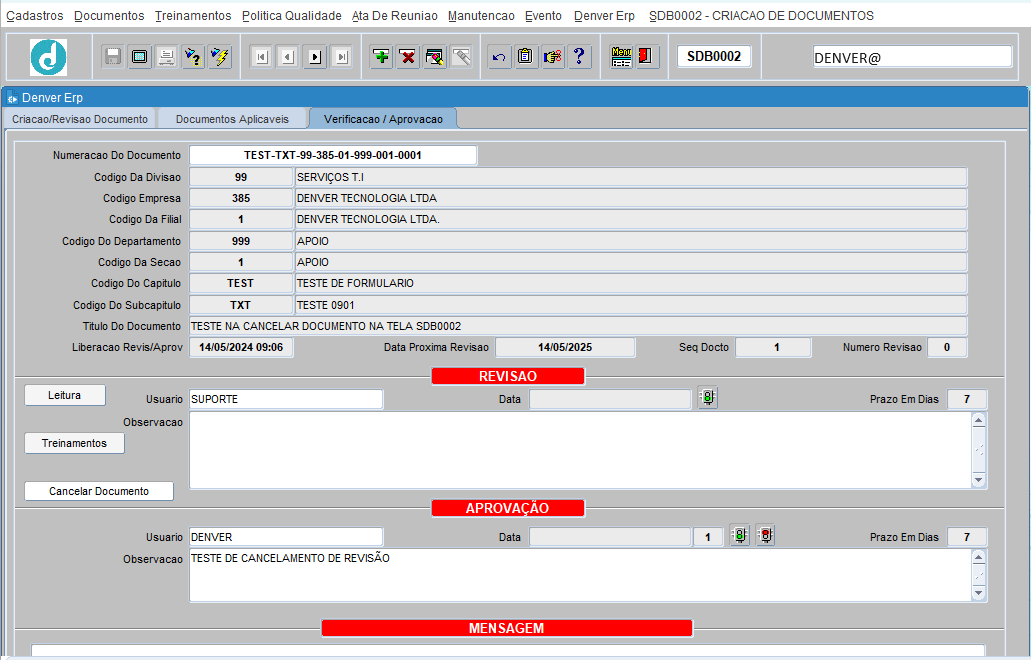Go to the next record
The width and height of the screenshot is (1031, 660).
point(315,57)
